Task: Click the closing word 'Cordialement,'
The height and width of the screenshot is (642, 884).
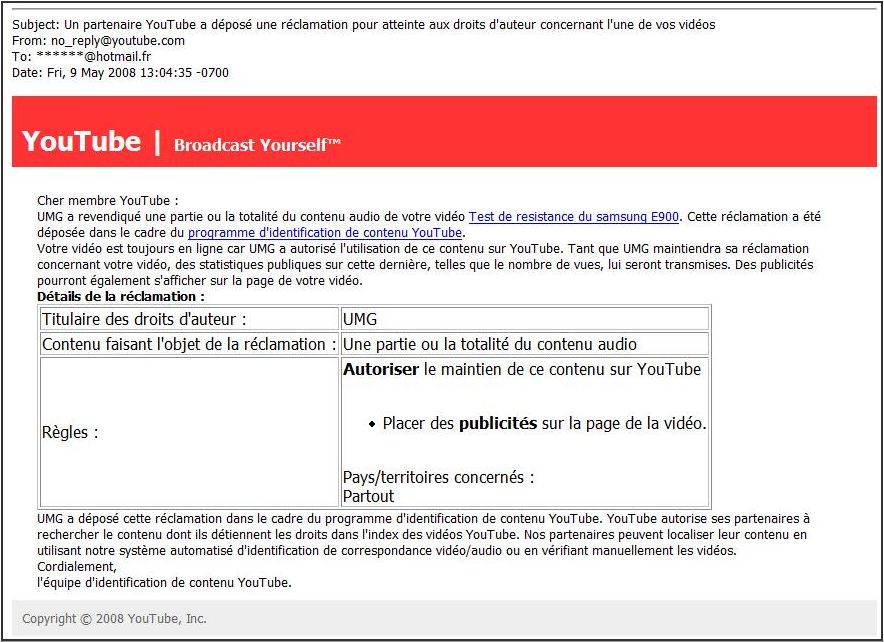Action: coord(77,566)
